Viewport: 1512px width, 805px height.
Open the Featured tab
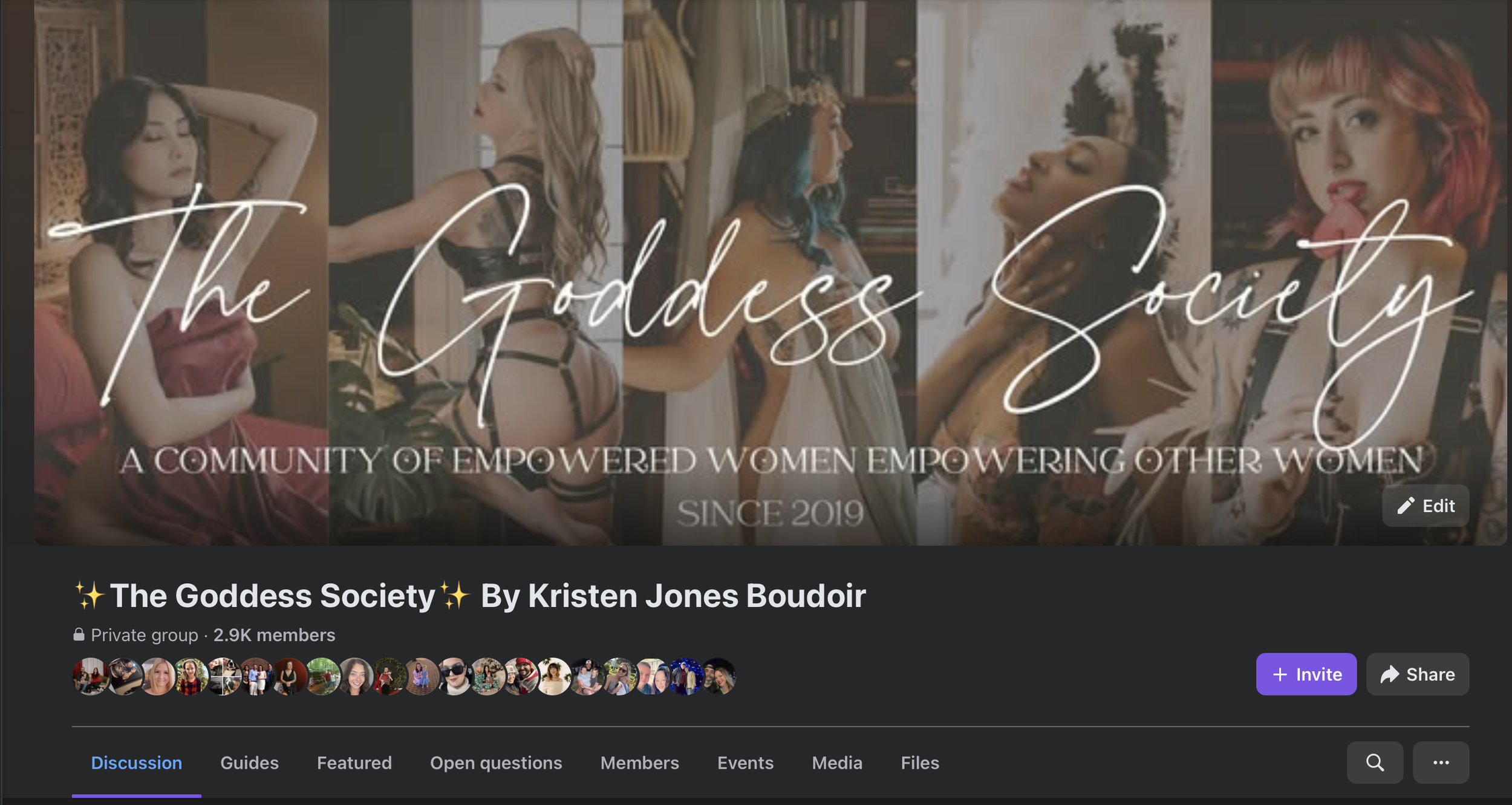(x=354, y=763)
